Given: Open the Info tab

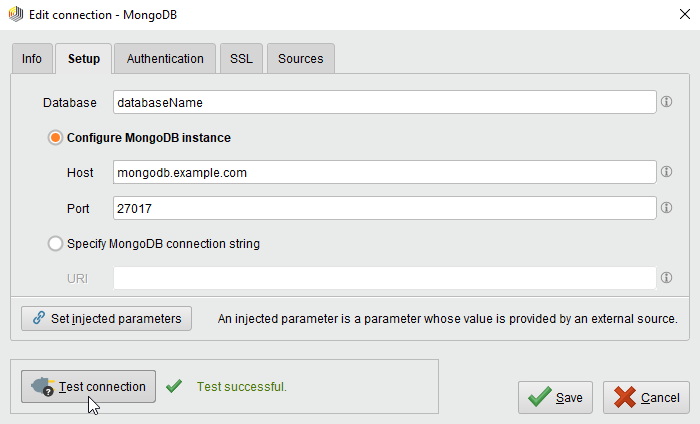Looking at the screenshot, I should coord(32,59).
